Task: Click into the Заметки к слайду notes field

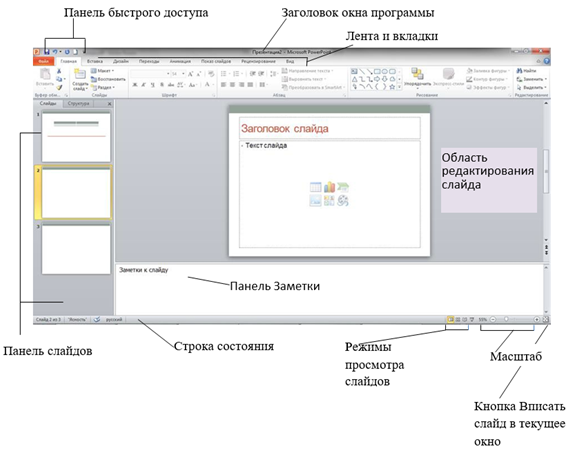Action: [x=329, y=289]
